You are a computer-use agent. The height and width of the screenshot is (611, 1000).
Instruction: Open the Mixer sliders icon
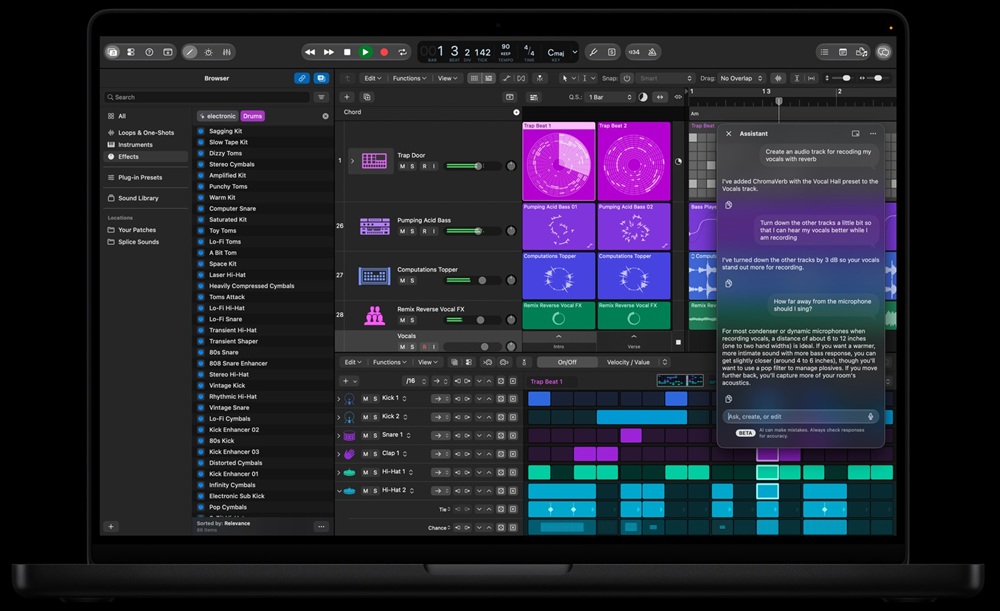(x=227, y=52)
